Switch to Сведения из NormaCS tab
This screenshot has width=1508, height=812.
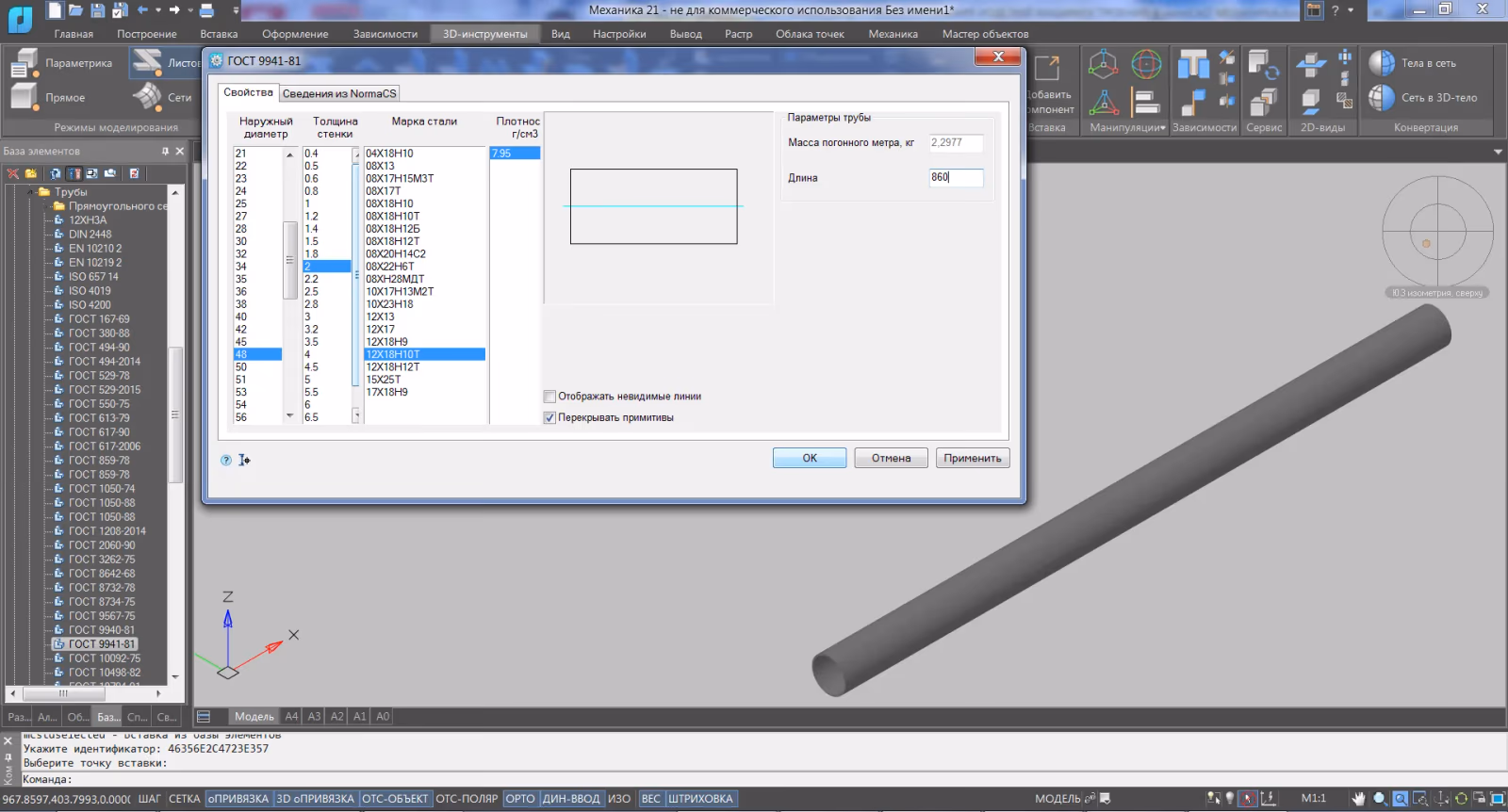click(x=339, y=93)
